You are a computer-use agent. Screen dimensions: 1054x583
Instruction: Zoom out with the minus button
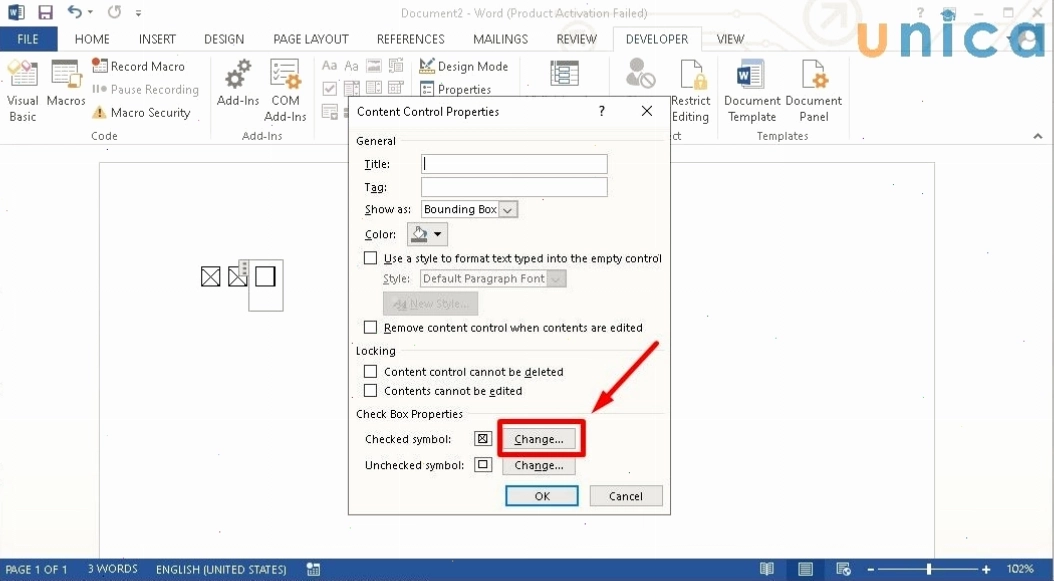click(x=870, y=569)
